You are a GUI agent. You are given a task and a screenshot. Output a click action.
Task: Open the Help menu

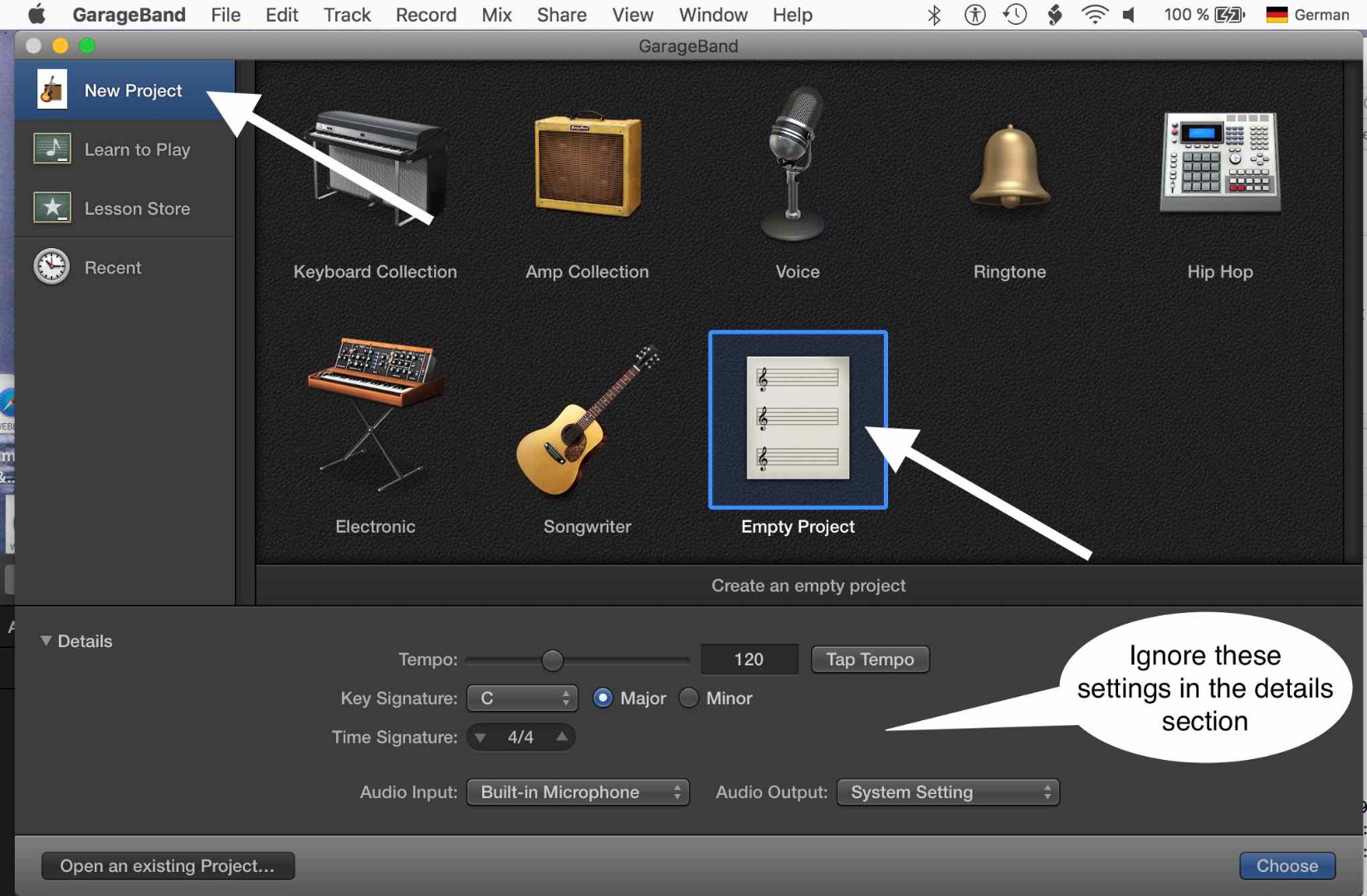point(792,15)
